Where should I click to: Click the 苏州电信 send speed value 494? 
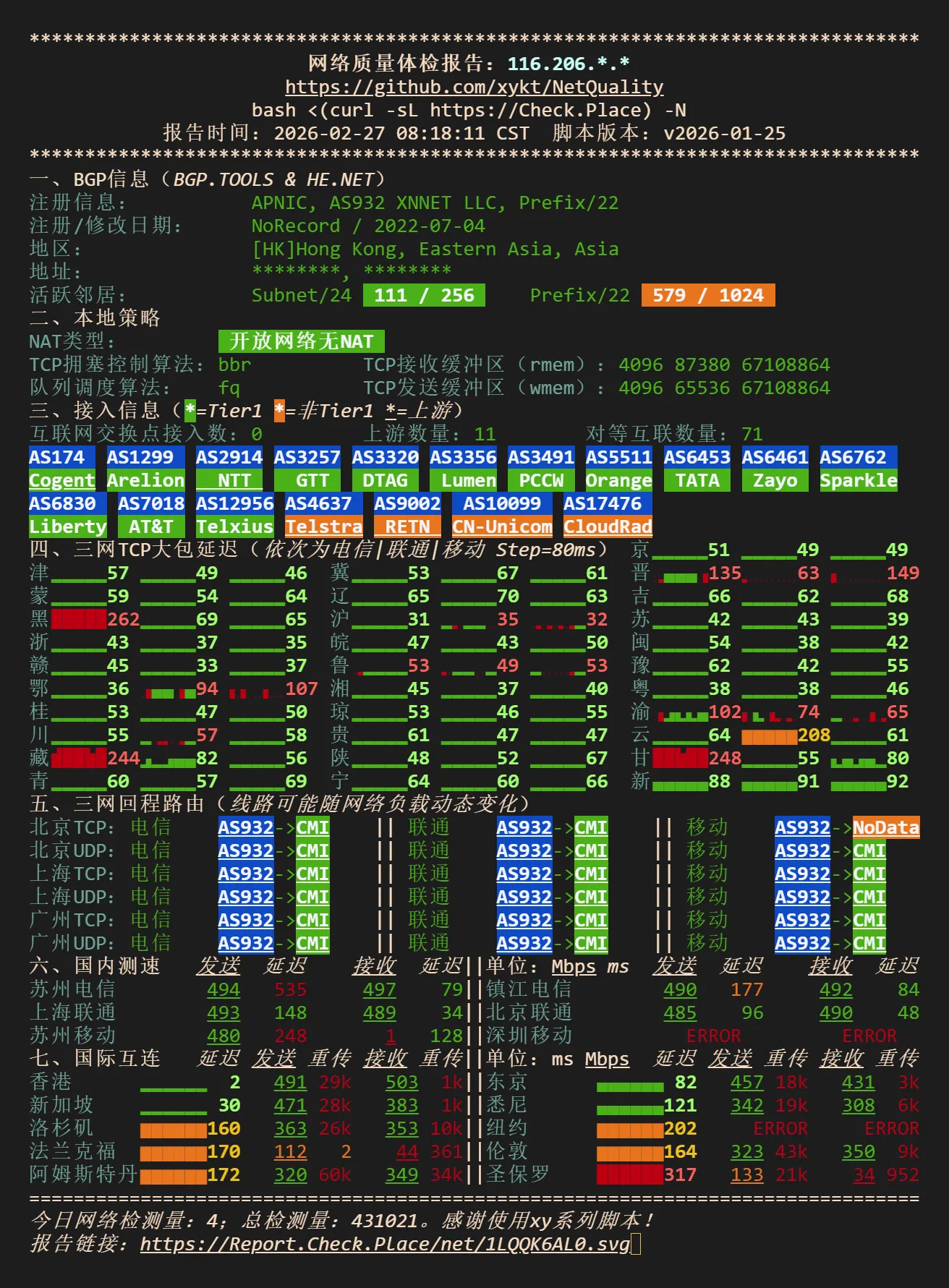224,990
